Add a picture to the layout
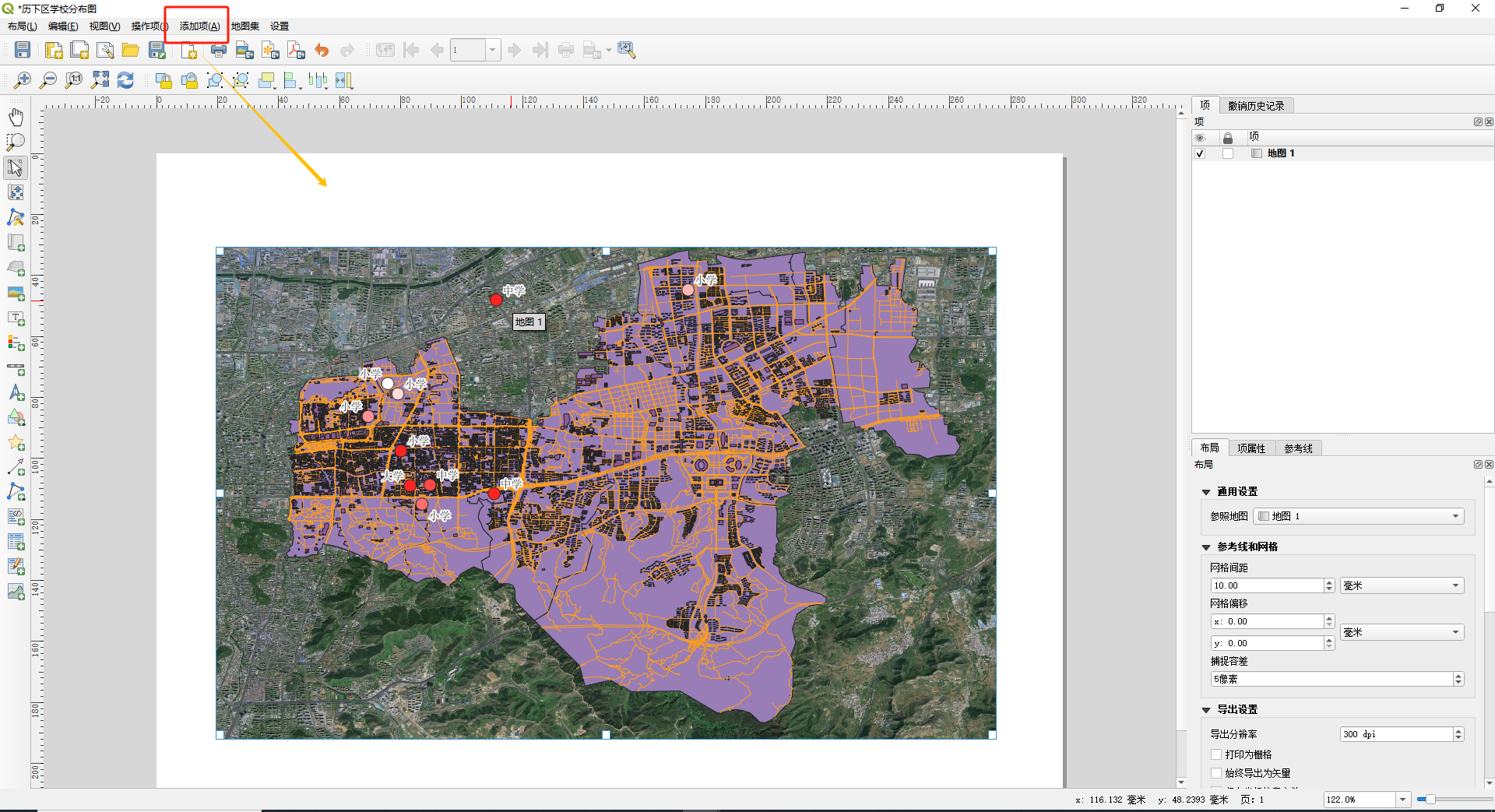1495x812 pixels. tap(16, 294)
